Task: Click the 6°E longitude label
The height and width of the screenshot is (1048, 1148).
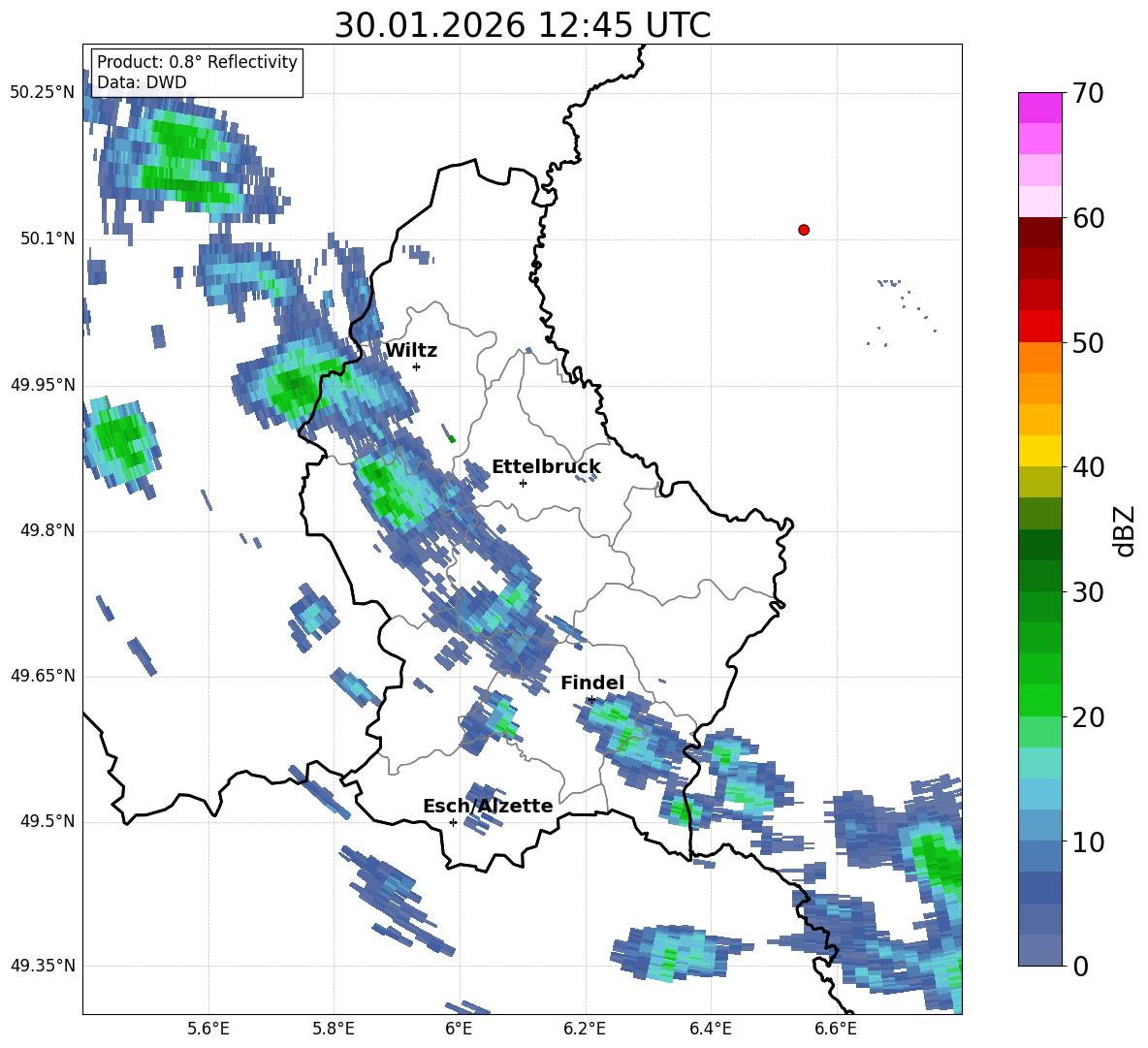Action: 459,1030
